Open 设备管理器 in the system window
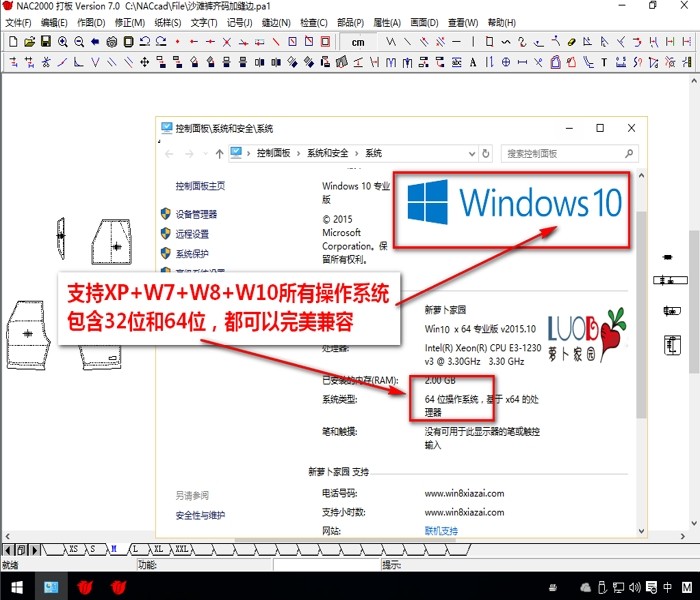The width and height of the screenshot is (700, 600). click(x=196, y=214)
